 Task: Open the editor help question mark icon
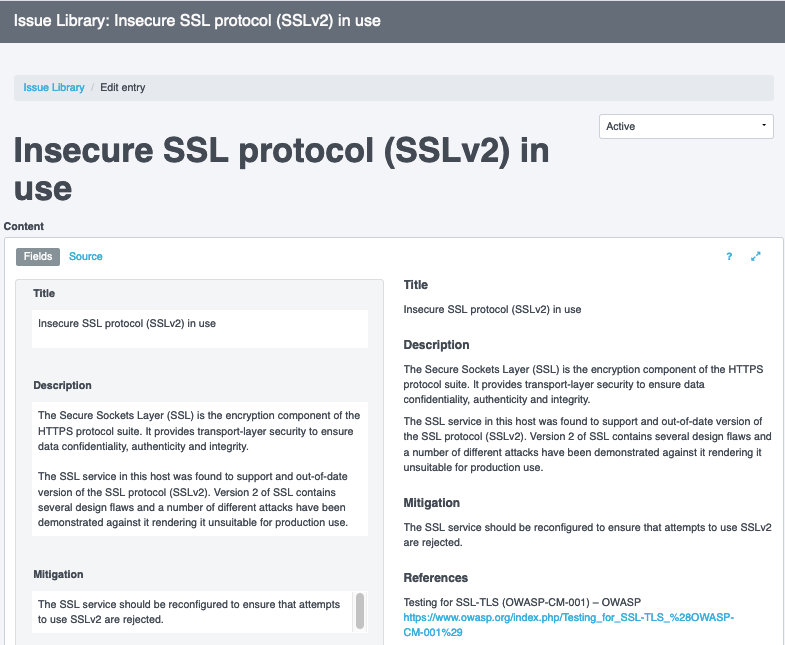[x=729, y=256]
